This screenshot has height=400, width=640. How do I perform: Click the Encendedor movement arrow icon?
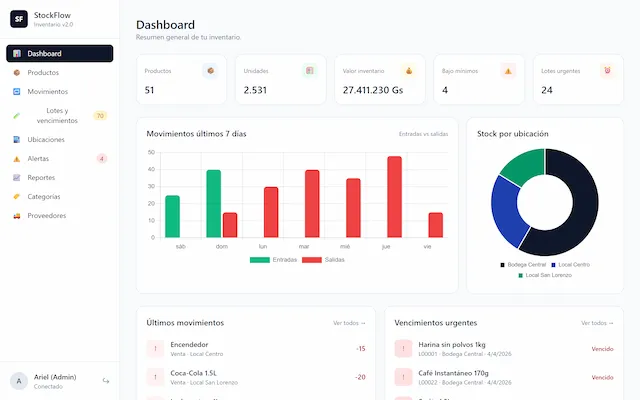pyautogui.click(x=155, y=348)
